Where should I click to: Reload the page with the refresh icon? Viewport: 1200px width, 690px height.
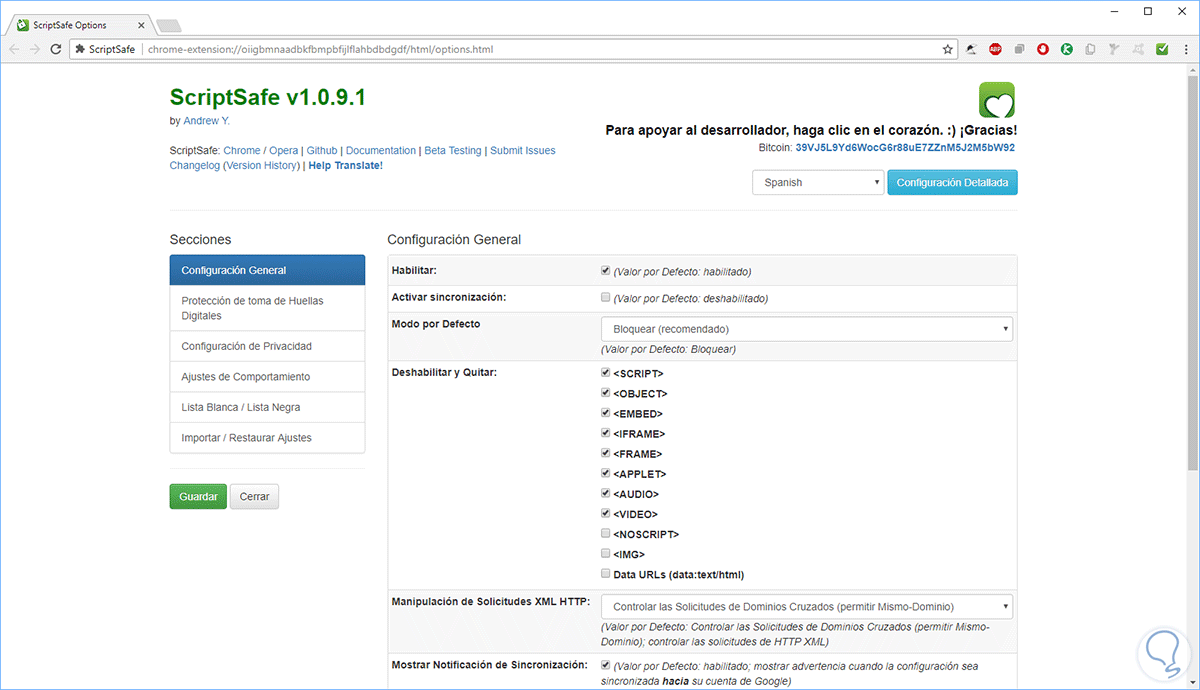click(58, 49)
